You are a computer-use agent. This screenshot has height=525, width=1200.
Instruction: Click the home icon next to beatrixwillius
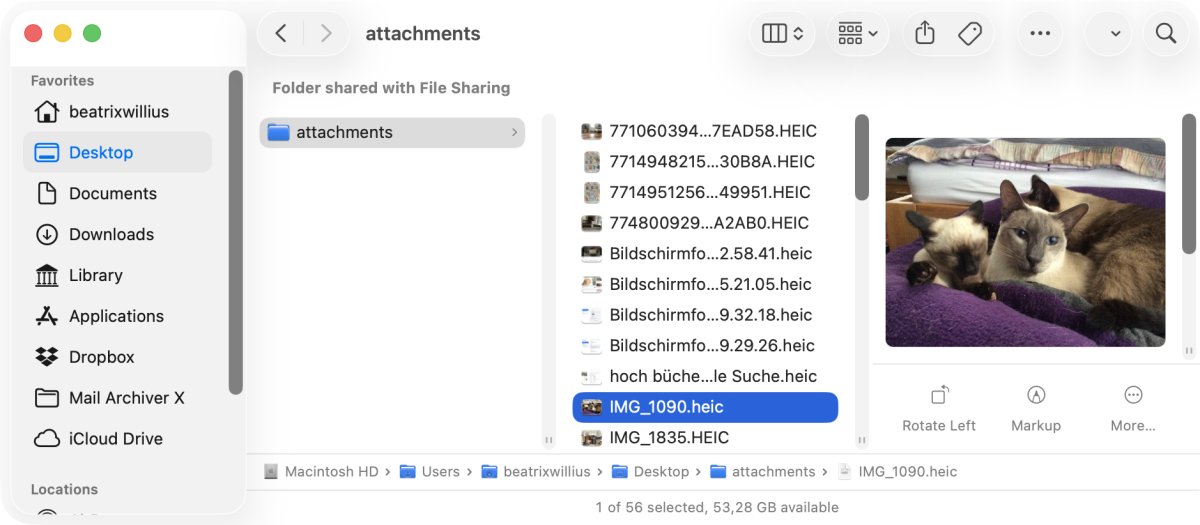click(46, 111)
